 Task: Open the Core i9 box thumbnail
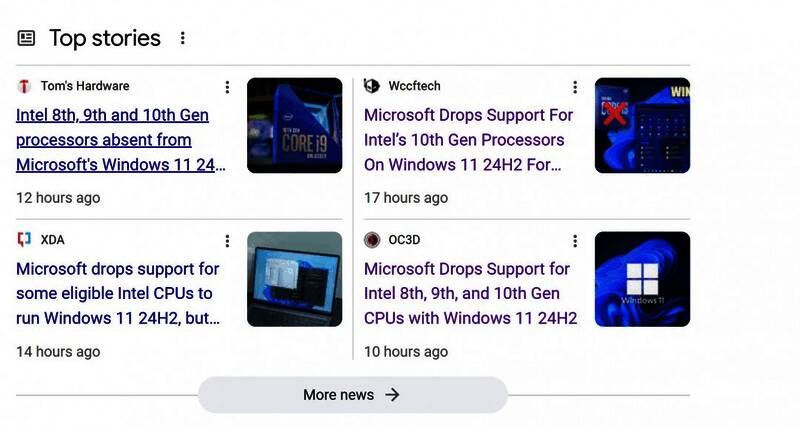point(294,125)
